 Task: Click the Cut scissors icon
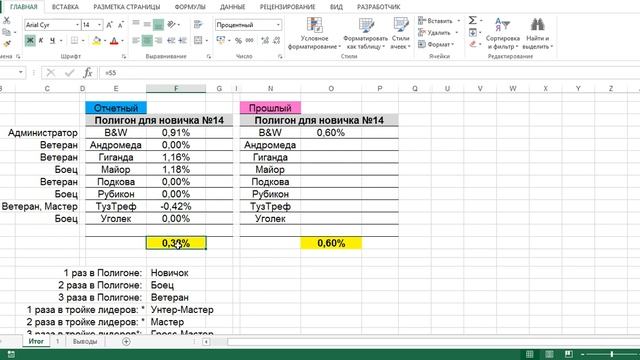pos(7,20)
